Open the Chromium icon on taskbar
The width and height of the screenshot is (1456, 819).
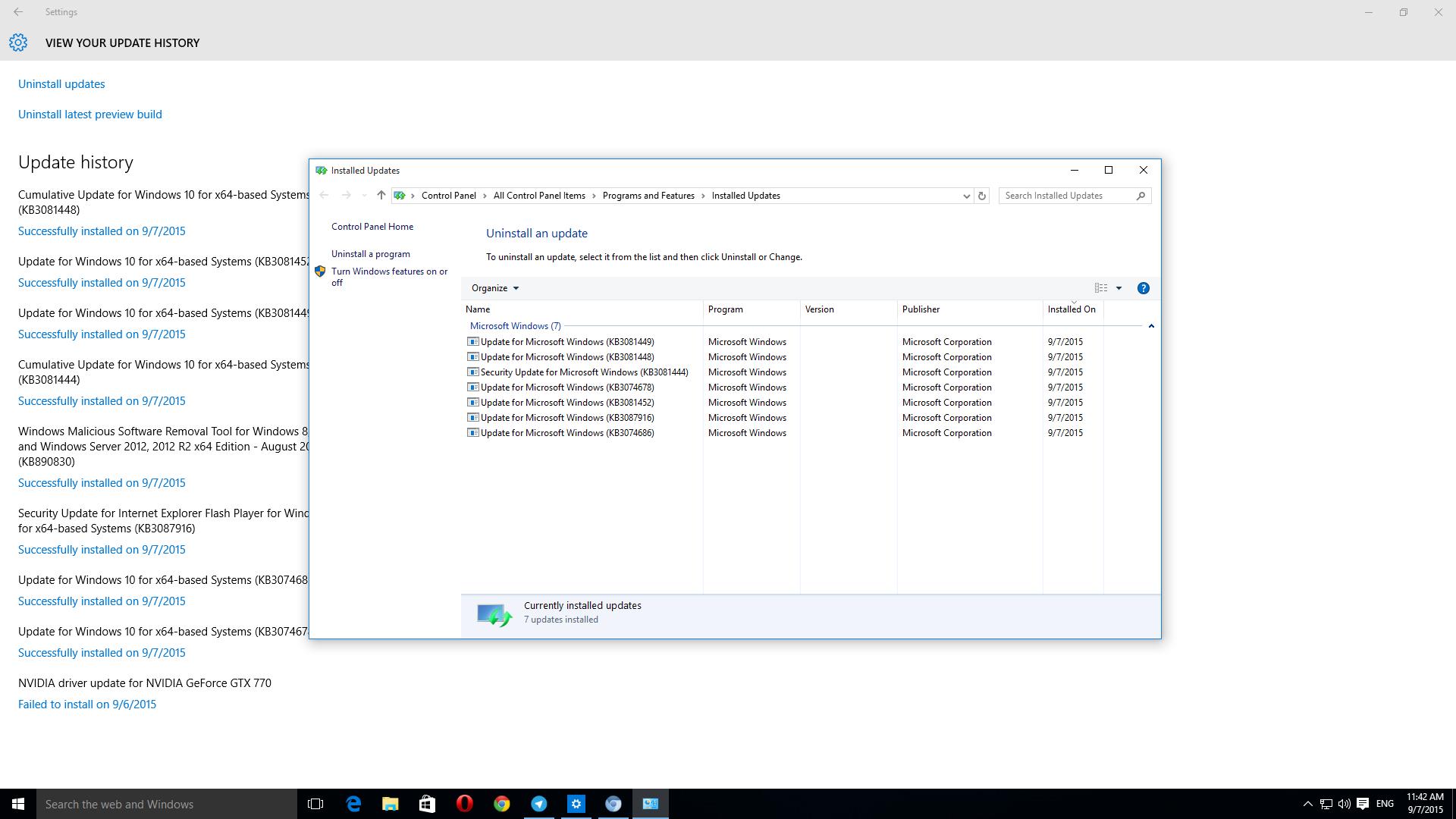click(x=613, y=804)
